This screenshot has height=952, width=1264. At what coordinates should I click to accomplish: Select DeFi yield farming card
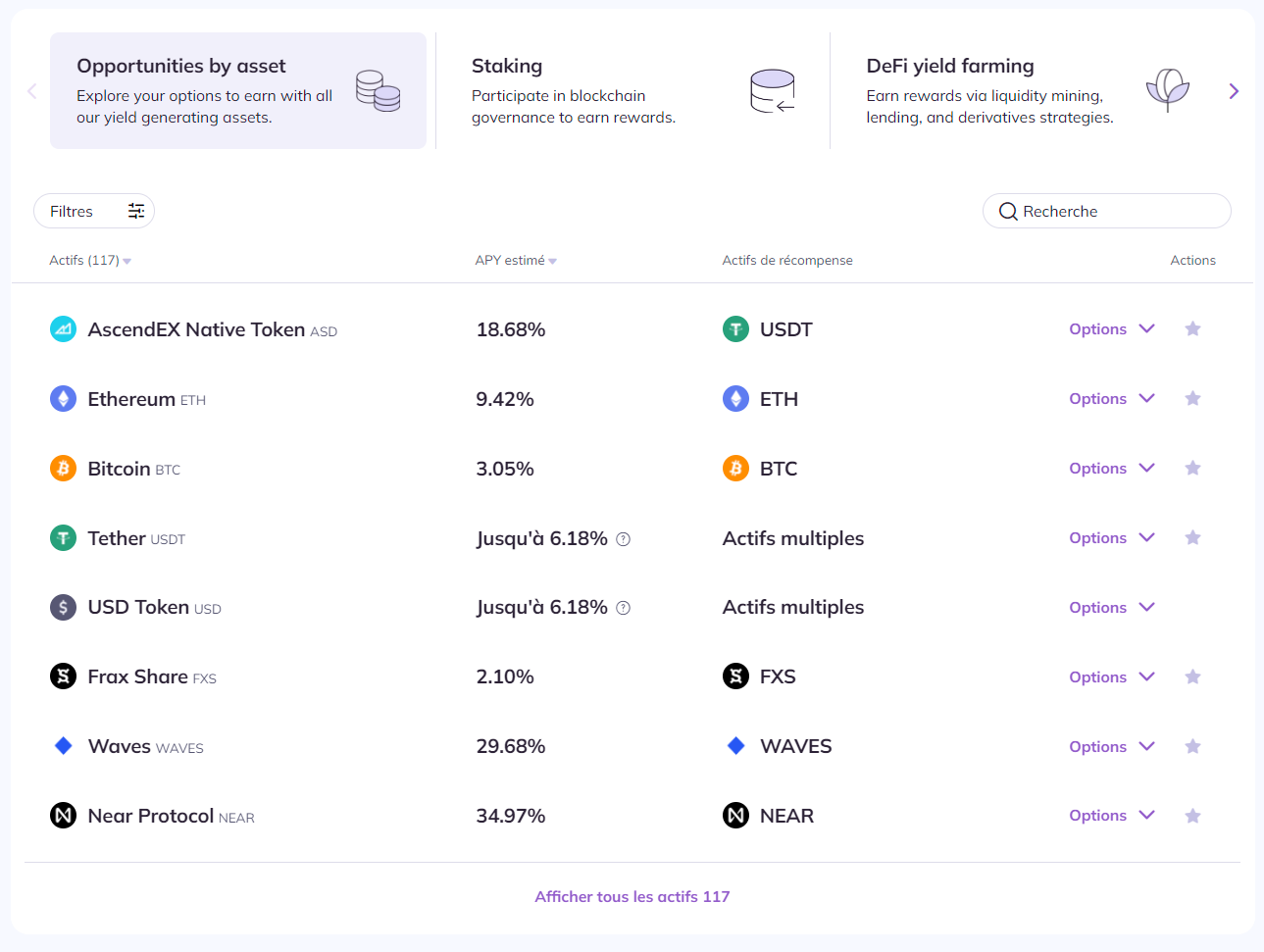coord(1027,90)
